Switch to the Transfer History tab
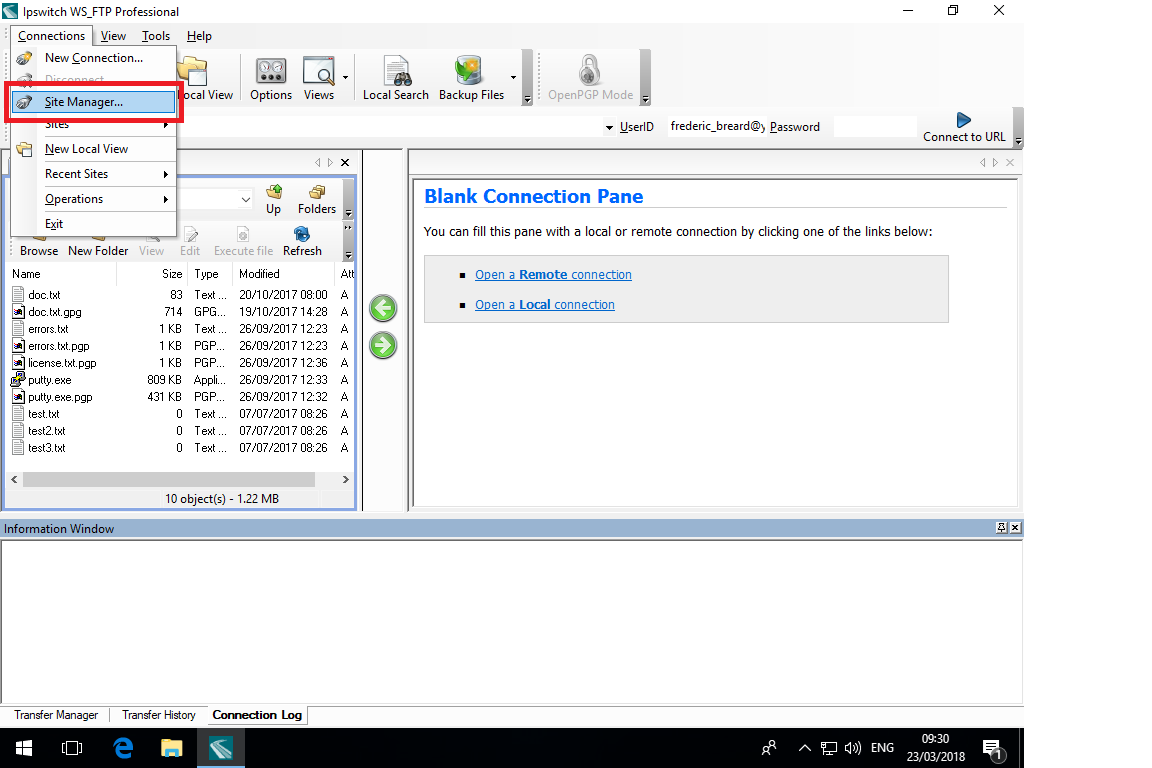Viewport: 1152px width, 768px height. point(158,715)
